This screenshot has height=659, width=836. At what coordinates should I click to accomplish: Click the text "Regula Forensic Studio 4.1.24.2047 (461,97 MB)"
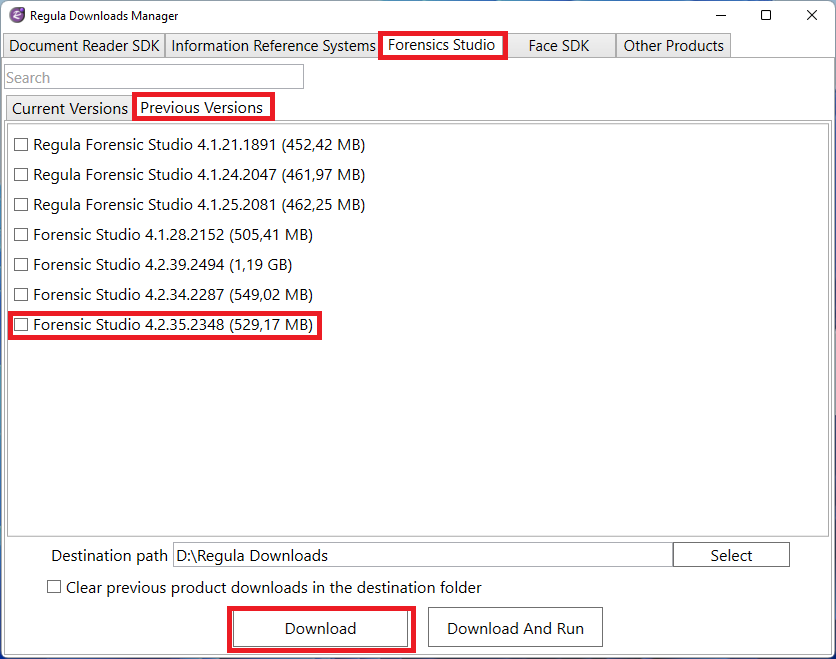coord(199,175)
